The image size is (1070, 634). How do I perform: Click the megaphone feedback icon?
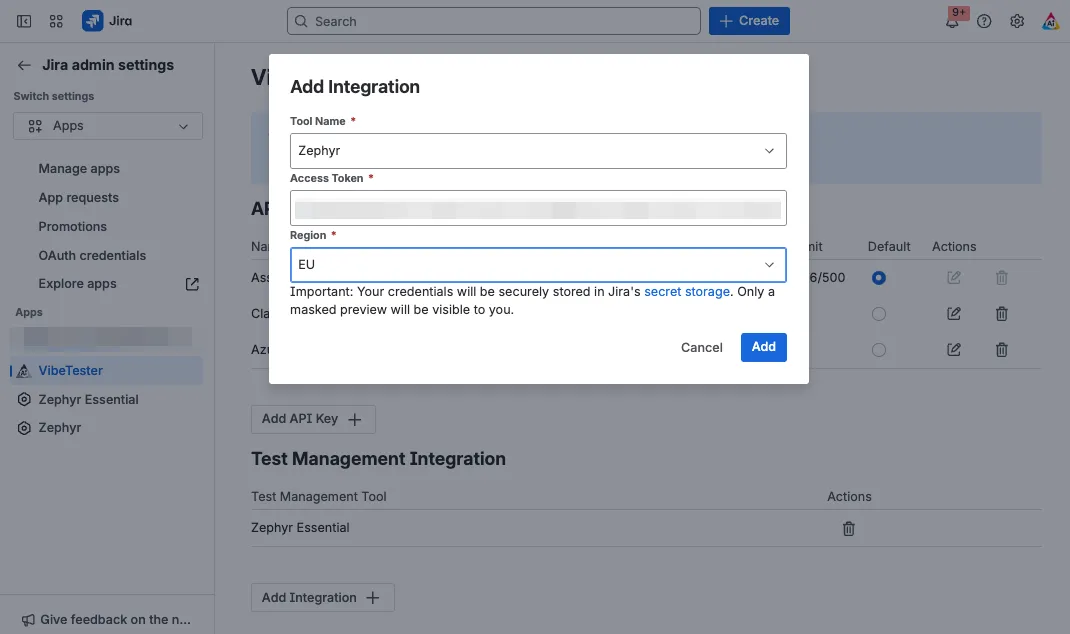[x=28, y=620]
